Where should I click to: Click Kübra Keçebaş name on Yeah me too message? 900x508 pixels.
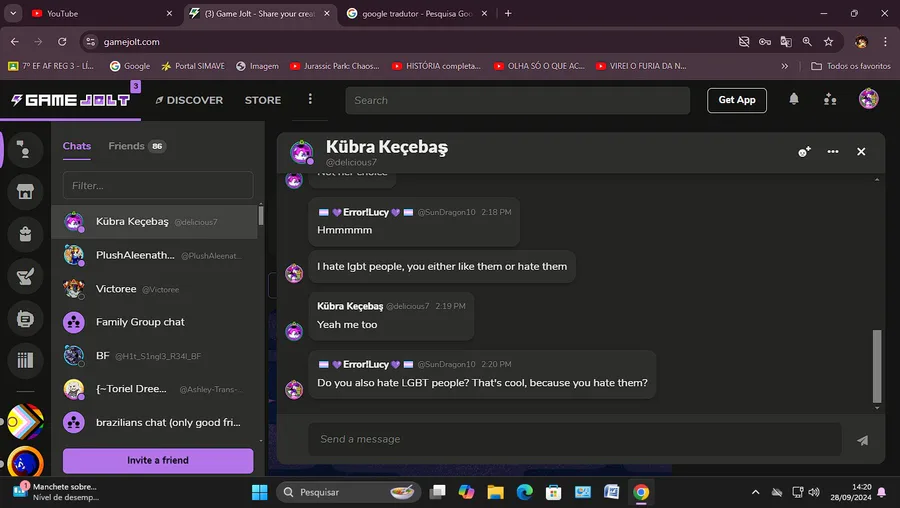(350, 307)
